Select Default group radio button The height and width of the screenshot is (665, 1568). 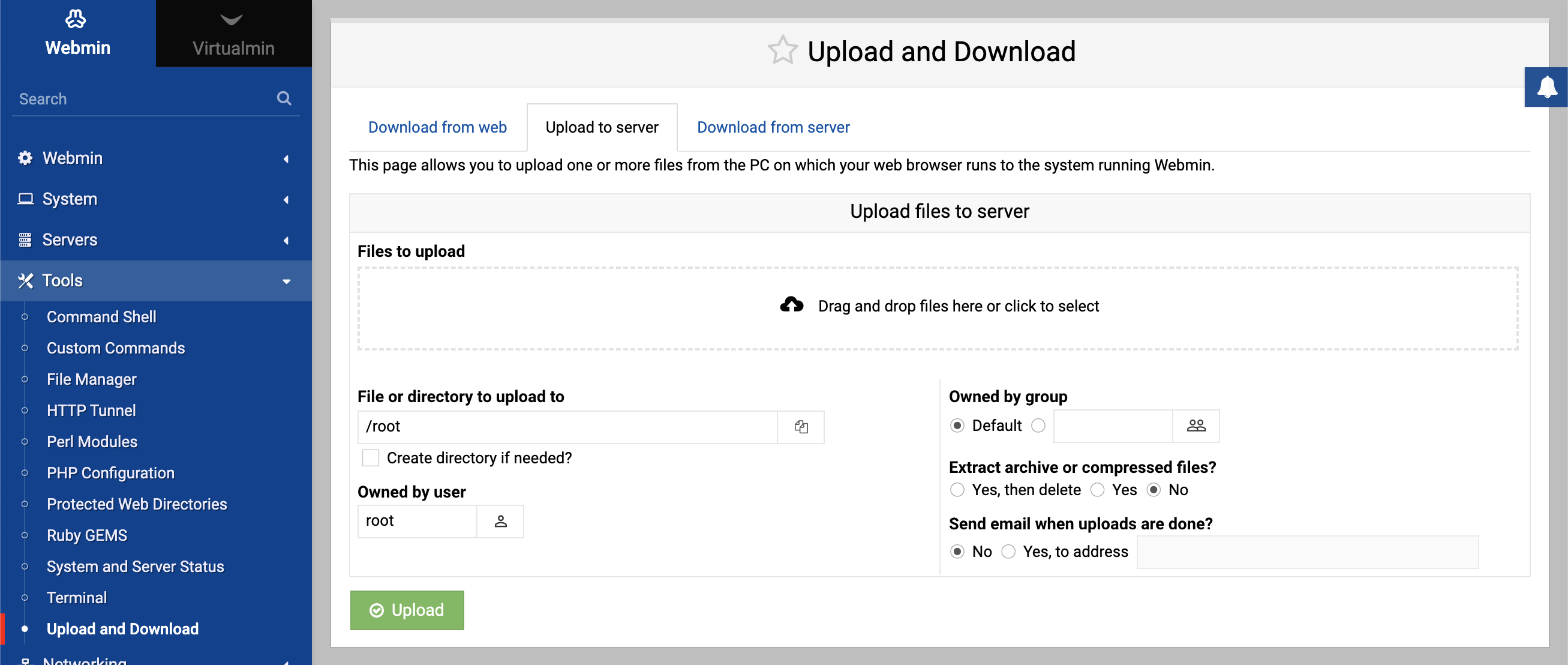click(x=957, y=425)
